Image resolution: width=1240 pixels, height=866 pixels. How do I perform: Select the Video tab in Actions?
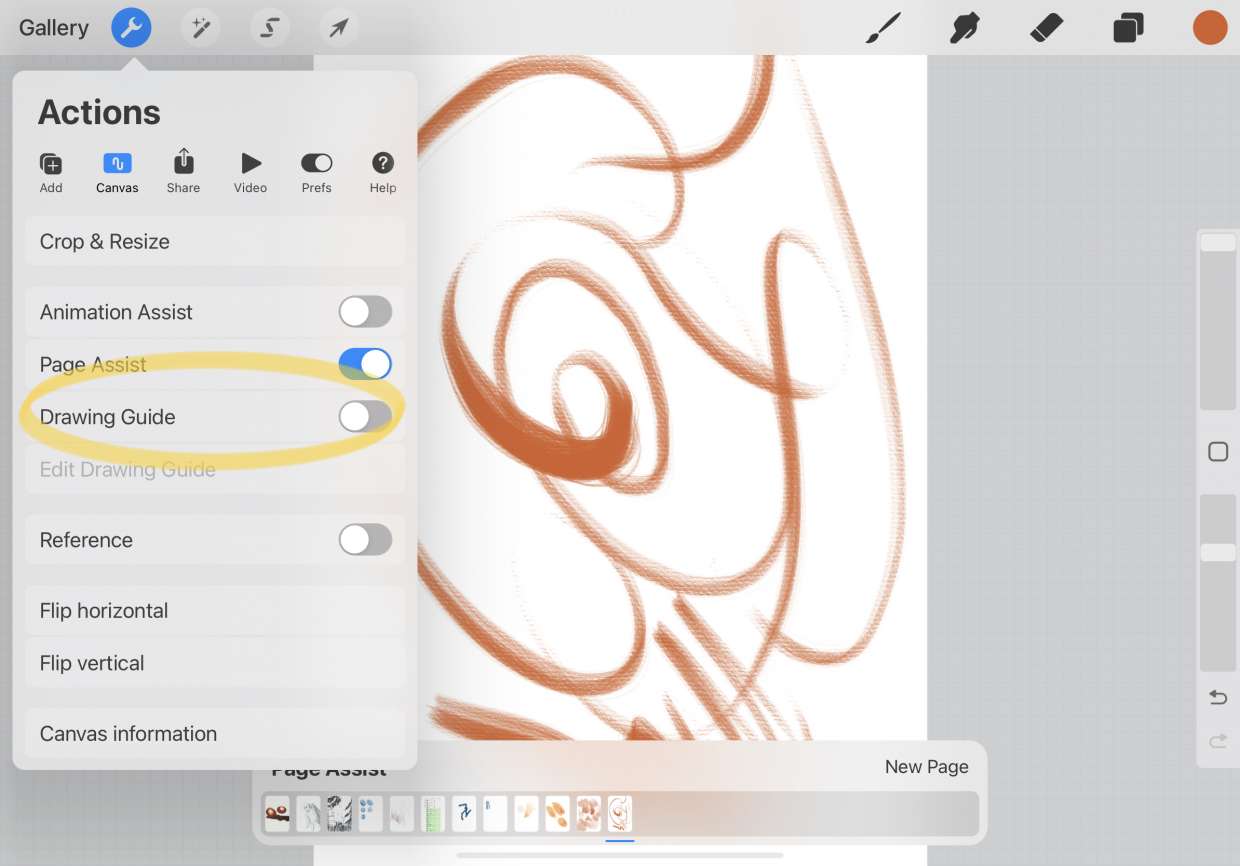click(250, 170)
